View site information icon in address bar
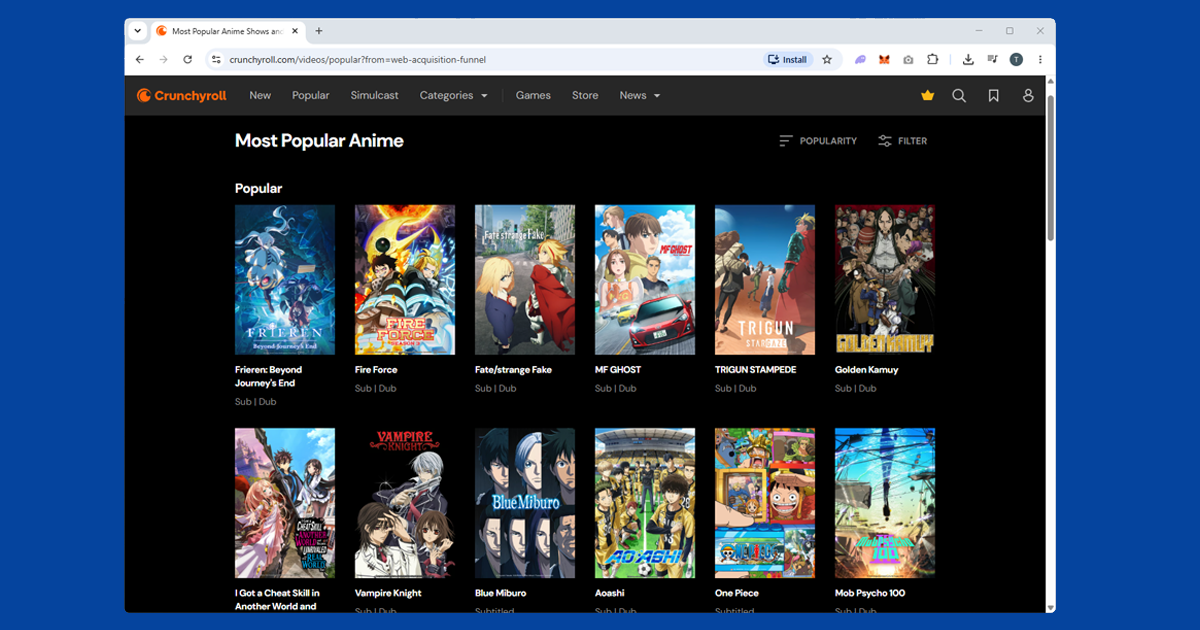Screen dimensions: 1200x630 click(215, 60)
